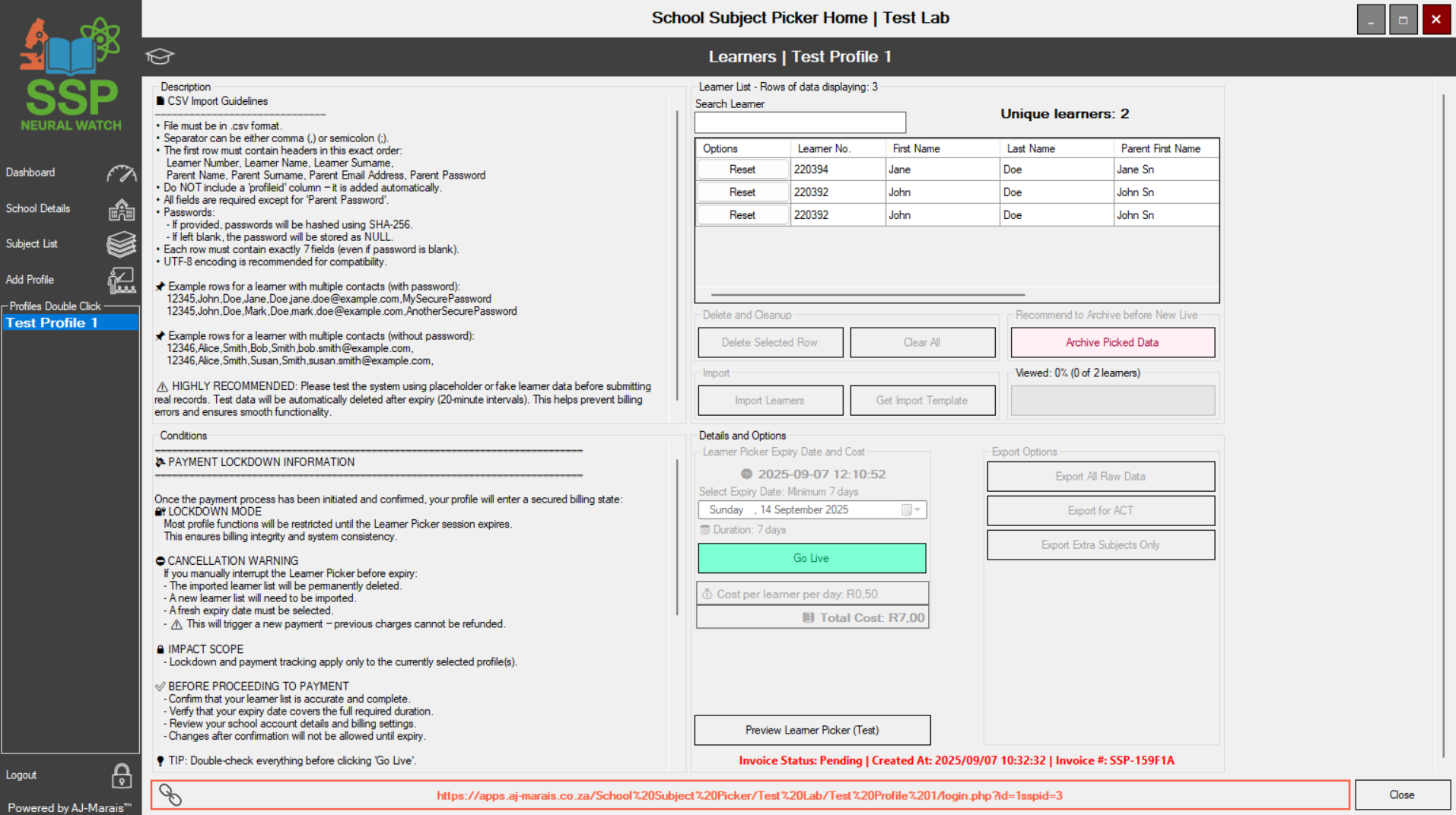Click the graduation cap icon in header
The image size is (1456, 815).
click(x=160, y=56)
